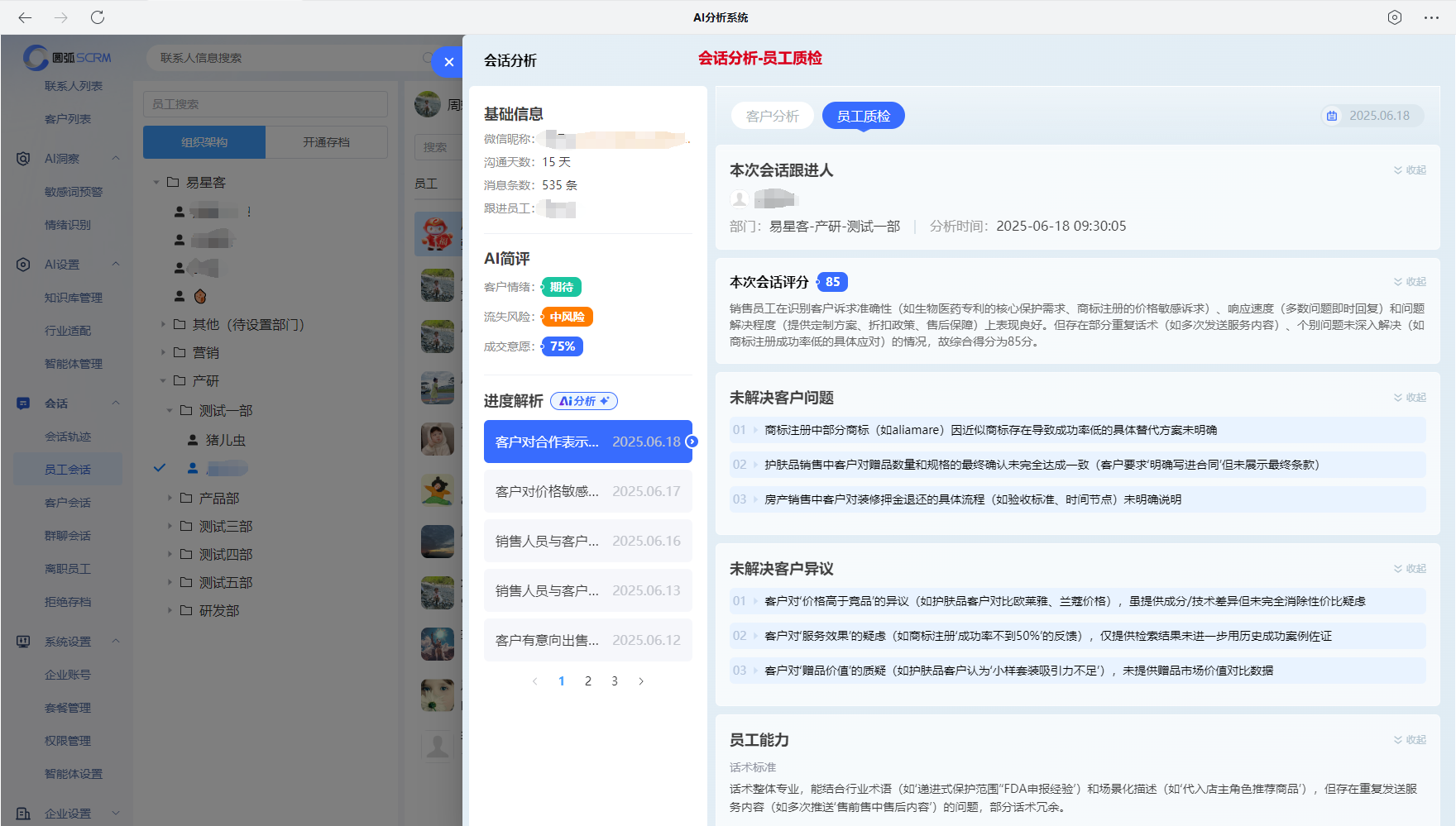Collapse the AI设置 sidebar group
1456x826 pixels.
coord(116,265)
